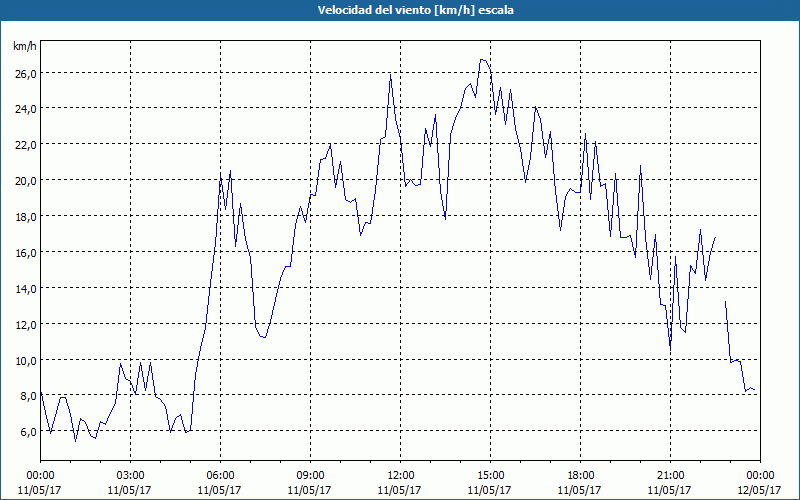This screenshot has width=800, height=500.
Task: Click the chart title 'Velocidad del viento [km/h] escala'
Action: tap(415, 10)
